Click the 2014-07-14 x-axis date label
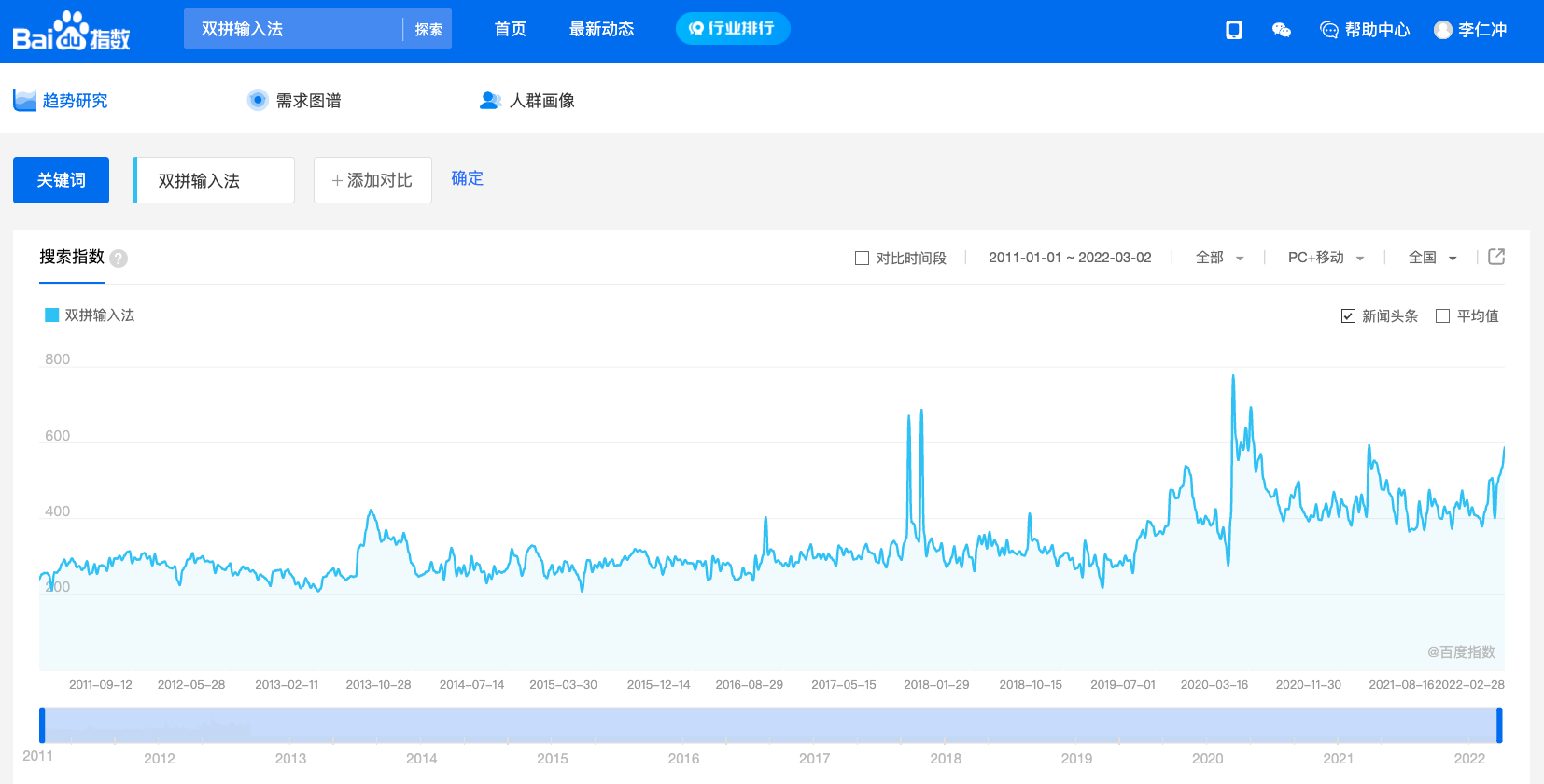The width and height of the screenshot is (1544, 784). (x=471, y=685)
